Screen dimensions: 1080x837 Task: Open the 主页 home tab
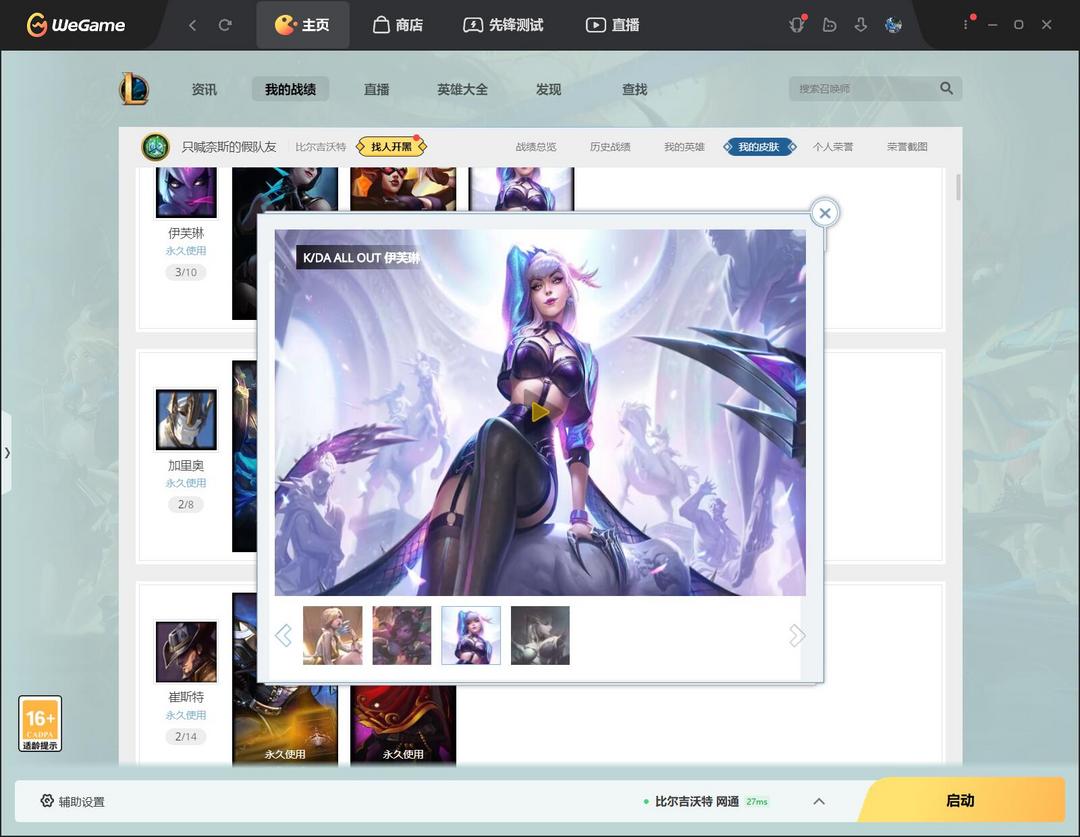302,25
